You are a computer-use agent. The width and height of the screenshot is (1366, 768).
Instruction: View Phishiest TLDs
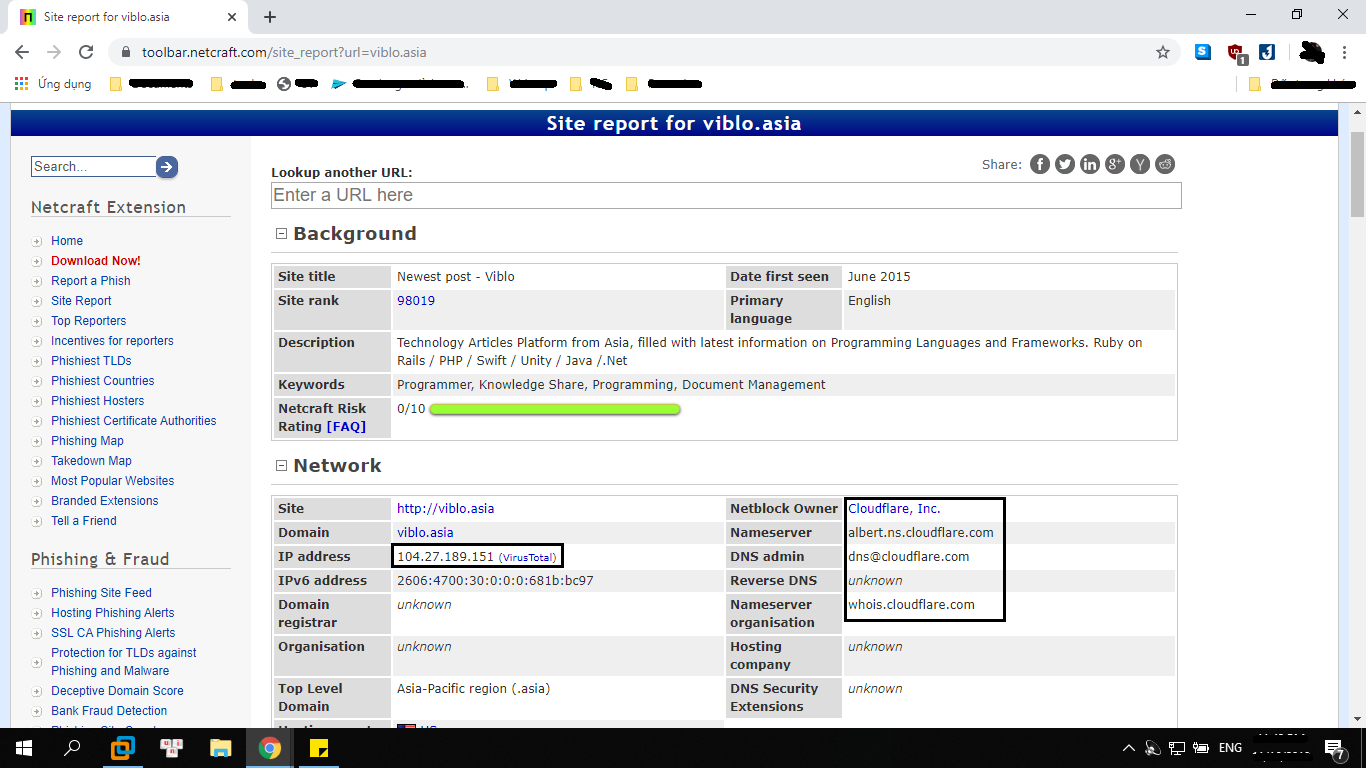(x=91, y=361)
